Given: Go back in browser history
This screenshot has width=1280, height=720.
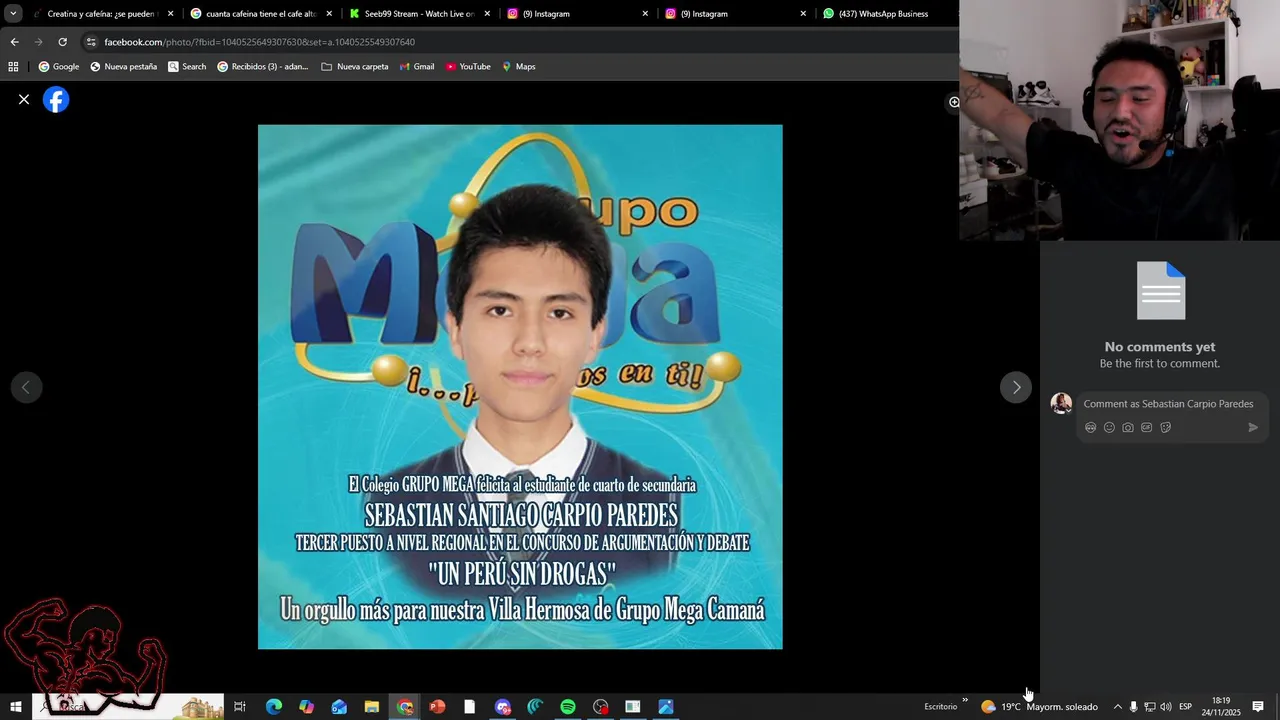Looking at the screenshot, I should point(14,42).
